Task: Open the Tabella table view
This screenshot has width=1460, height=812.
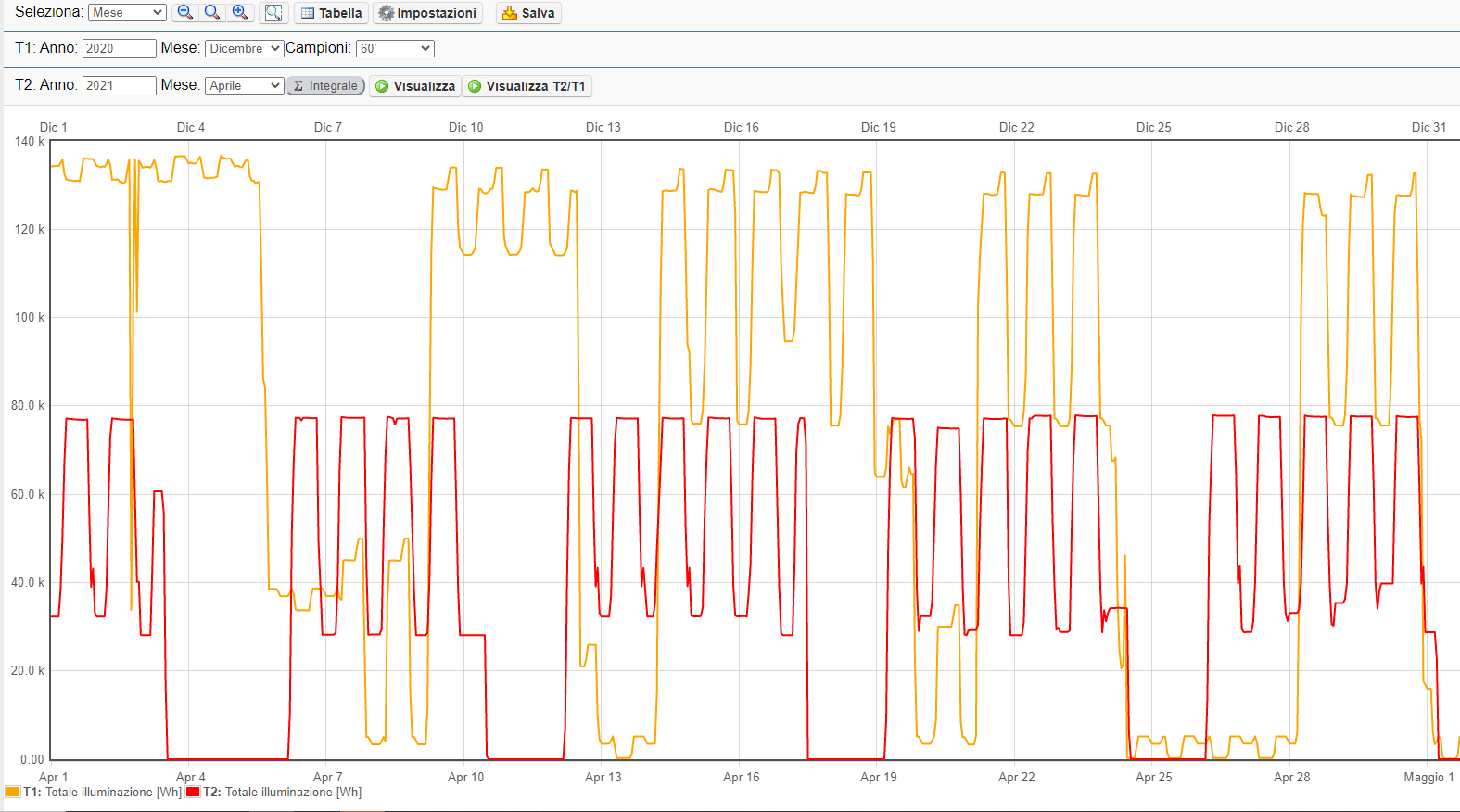Action: [331, 13]
